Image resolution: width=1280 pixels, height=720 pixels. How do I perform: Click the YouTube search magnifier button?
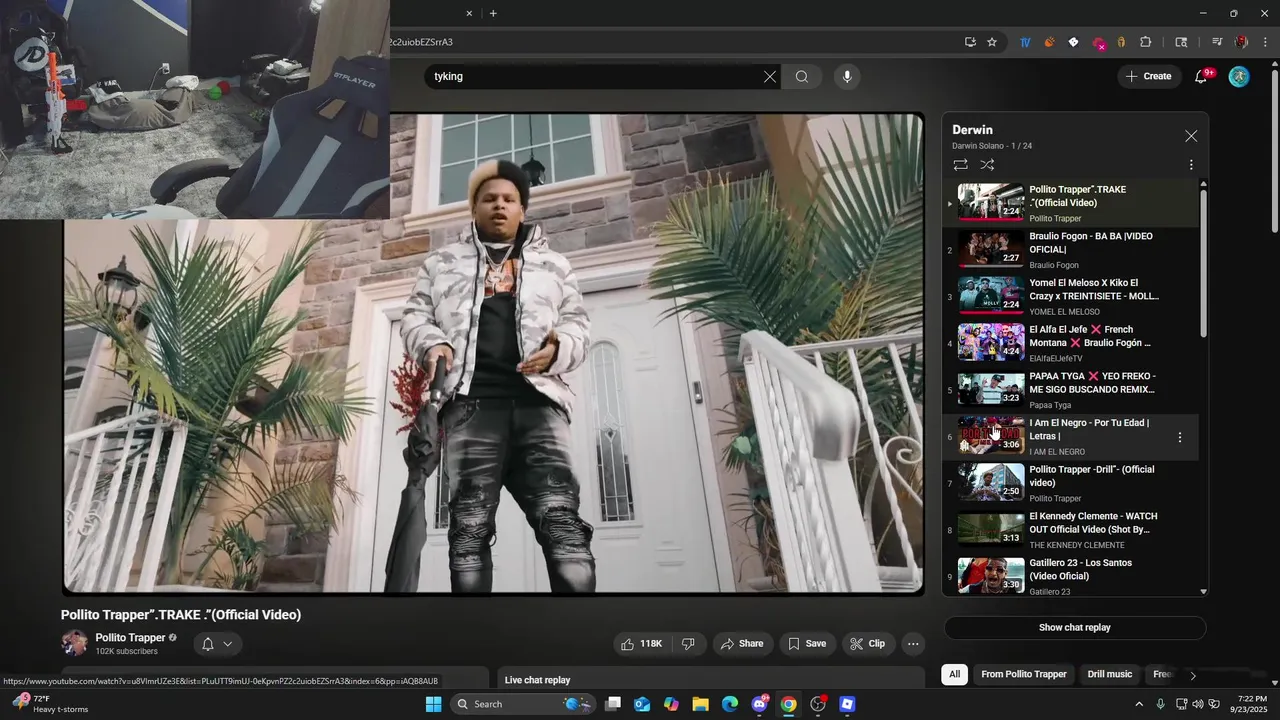pos(802,76)
